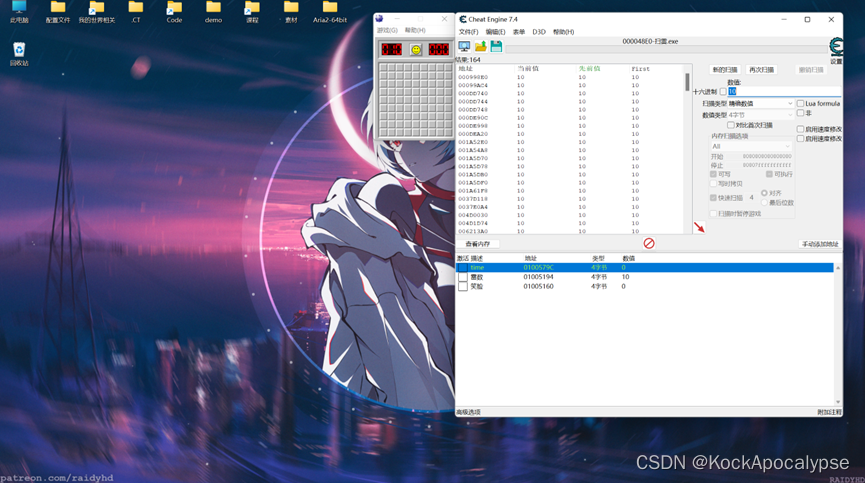Image resolution: width=865 pixels, height=483 pixels.
Task: Select the 素材 folder on desktop
Action: point(291,12)
